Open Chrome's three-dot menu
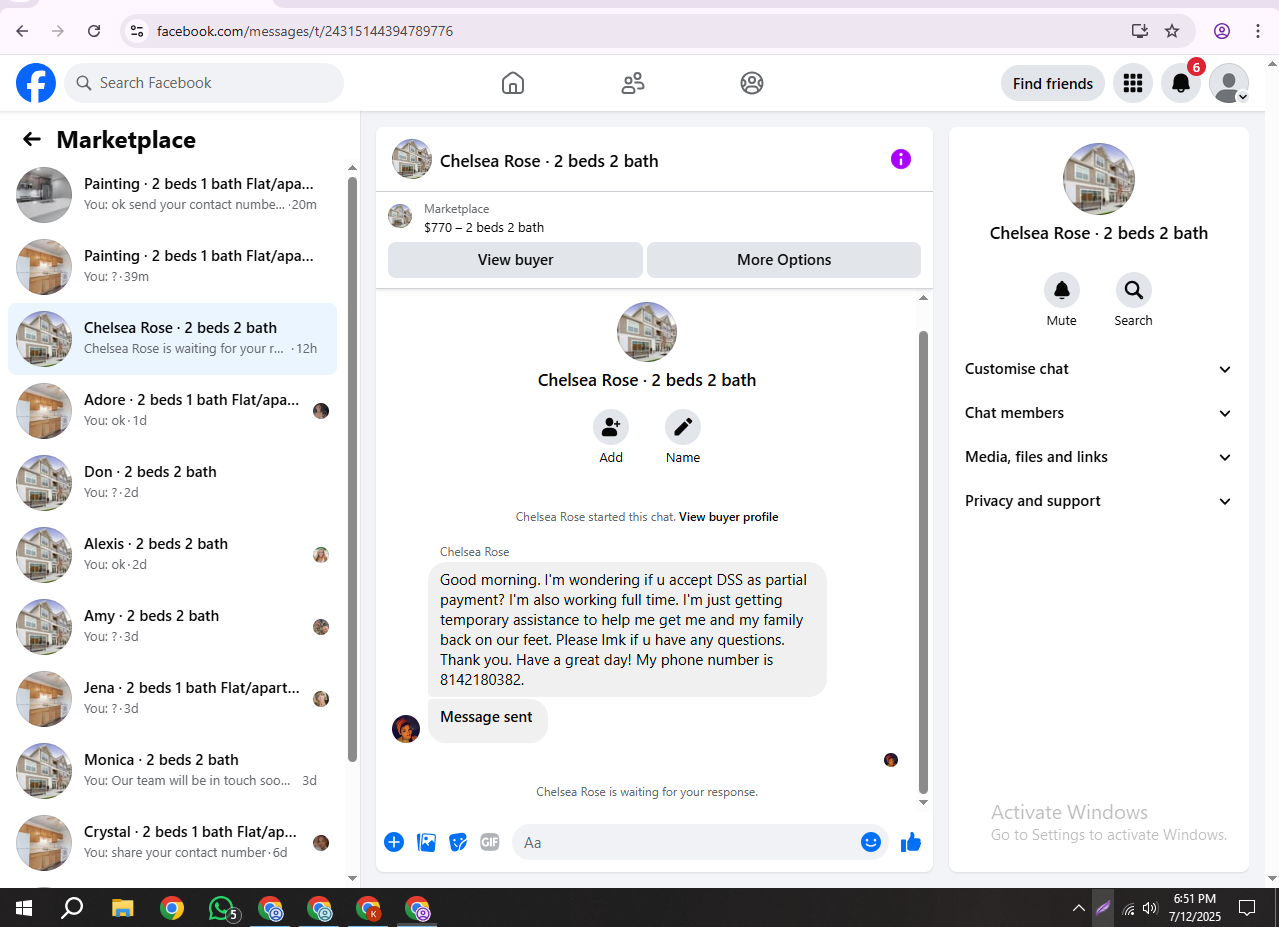This screenshot has width=1279, height=927. (x=1258, y=31)
